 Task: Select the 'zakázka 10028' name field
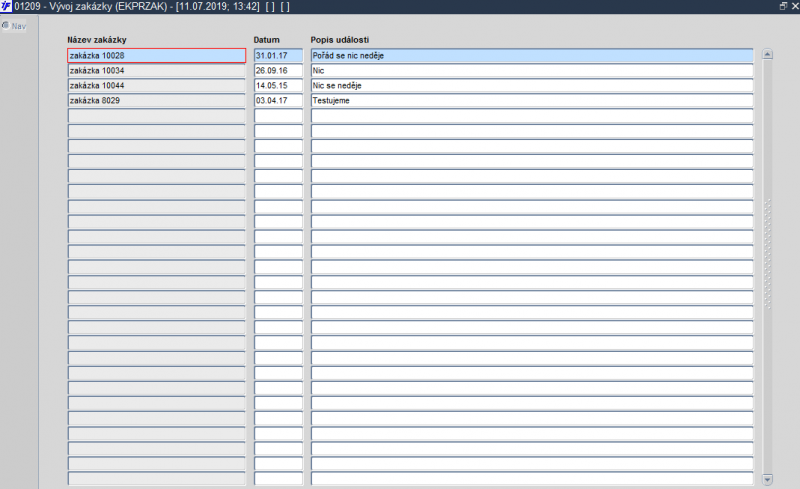(157, 56)
